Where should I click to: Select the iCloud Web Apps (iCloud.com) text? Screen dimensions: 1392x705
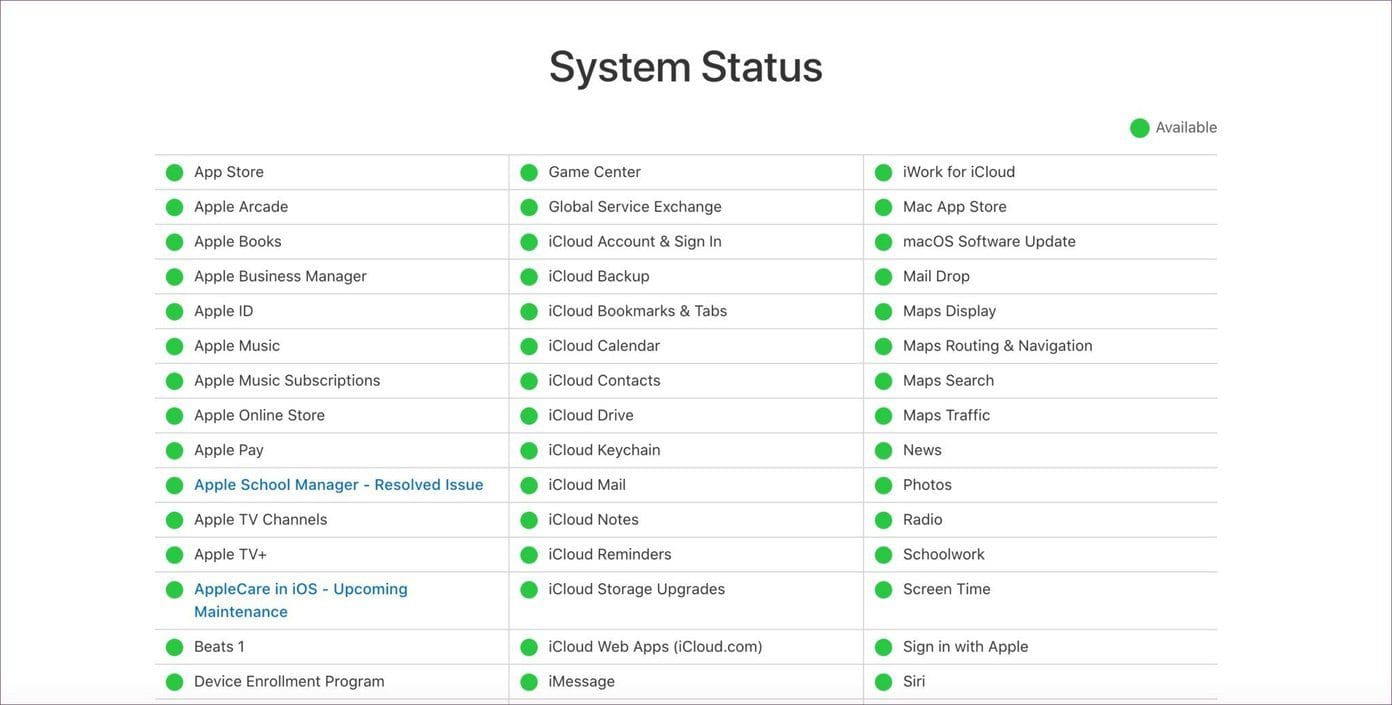(655, 647)
